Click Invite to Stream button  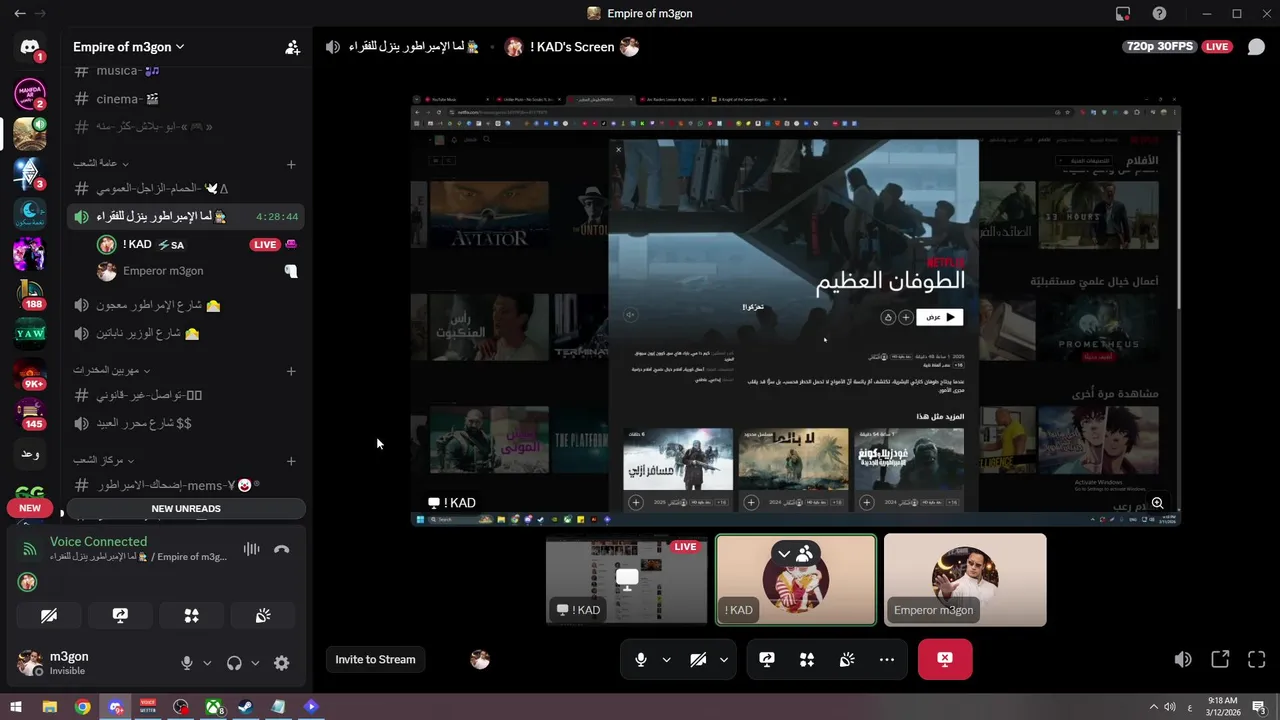pyautogui.click(x=375, y=659)
